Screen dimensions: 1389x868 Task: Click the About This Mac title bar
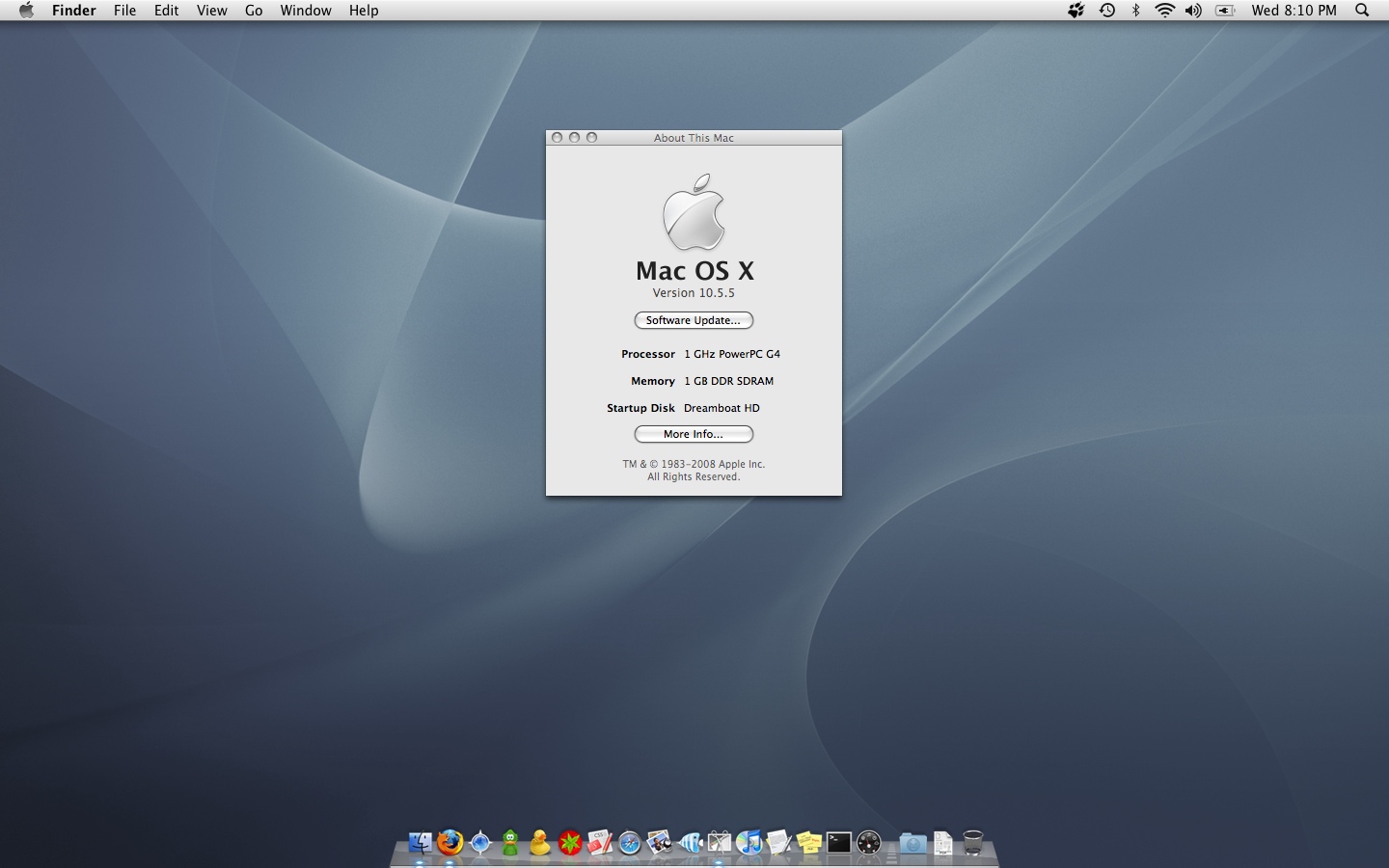click(694, 138)
